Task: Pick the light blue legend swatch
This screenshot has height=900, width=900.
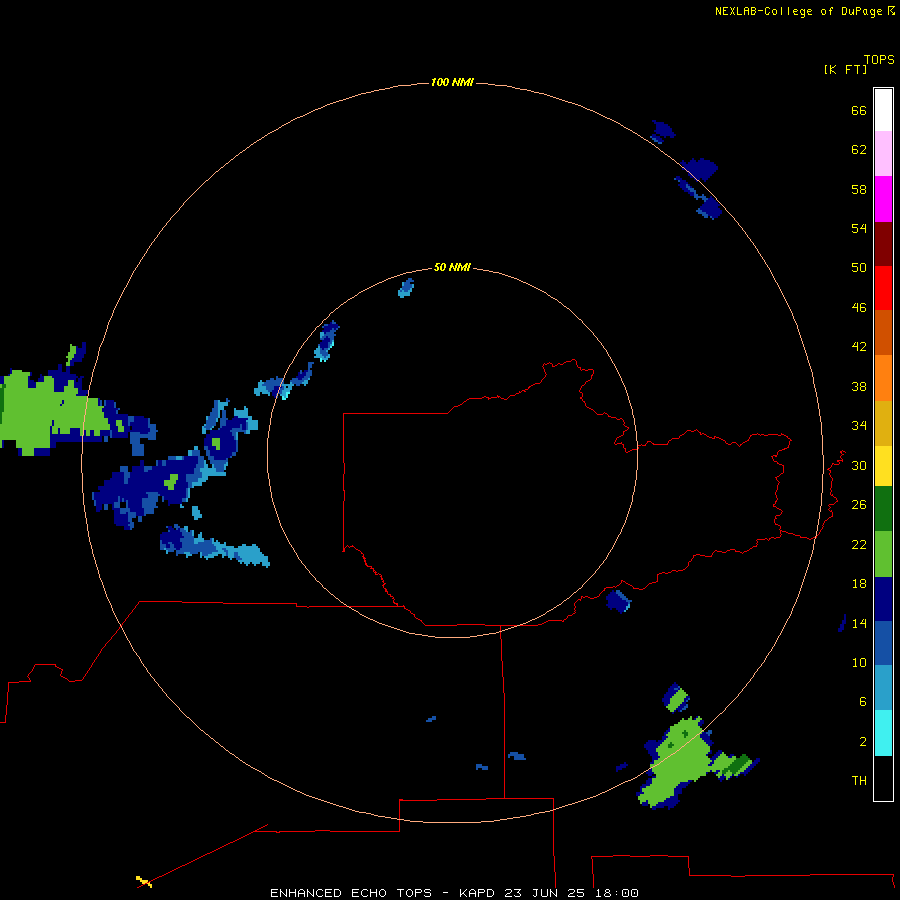Action: tap(883, 688)
